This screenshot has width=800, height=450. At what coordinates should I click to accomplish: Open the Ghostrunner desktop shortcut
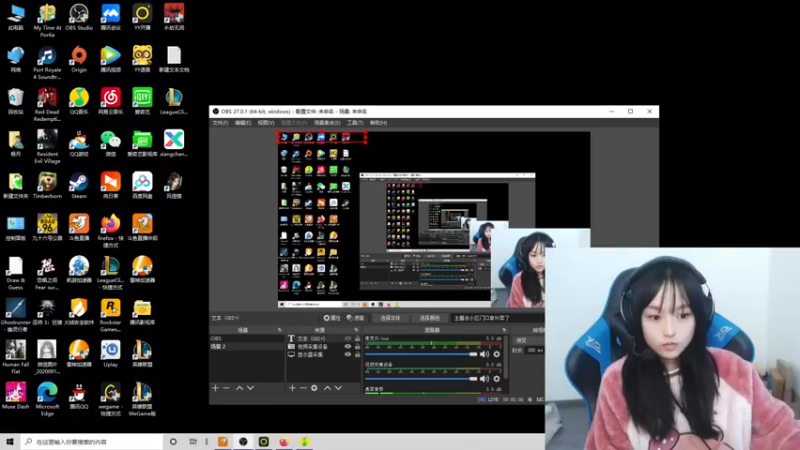click(16, 315)
